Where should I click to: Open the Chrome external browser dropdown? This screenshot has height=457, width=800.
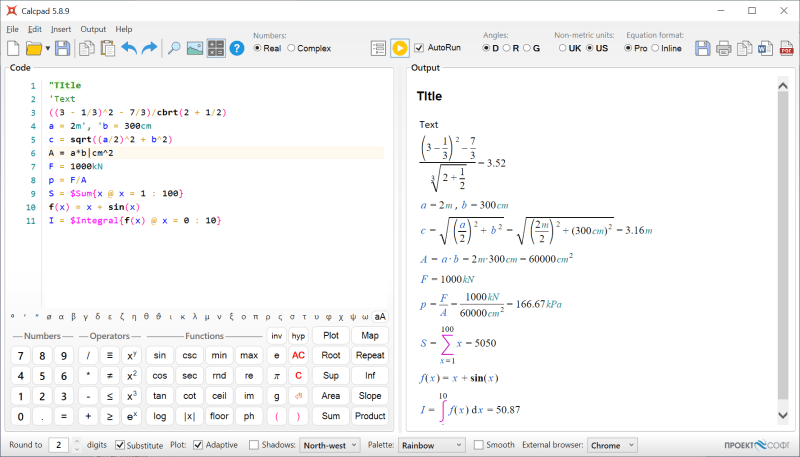click(x=612, y=445)
